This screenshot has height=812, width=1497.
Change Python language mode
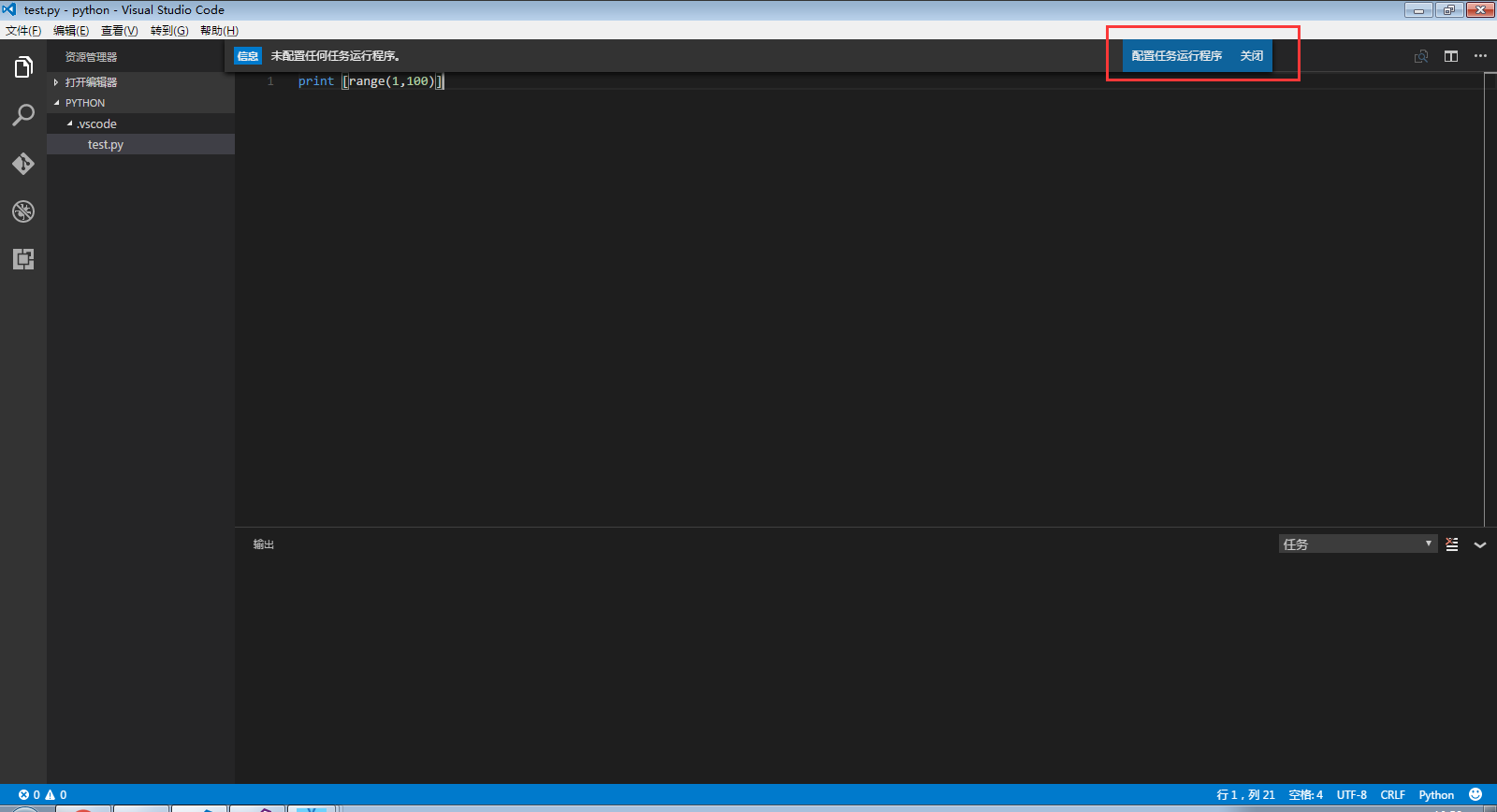[1436, 794]
